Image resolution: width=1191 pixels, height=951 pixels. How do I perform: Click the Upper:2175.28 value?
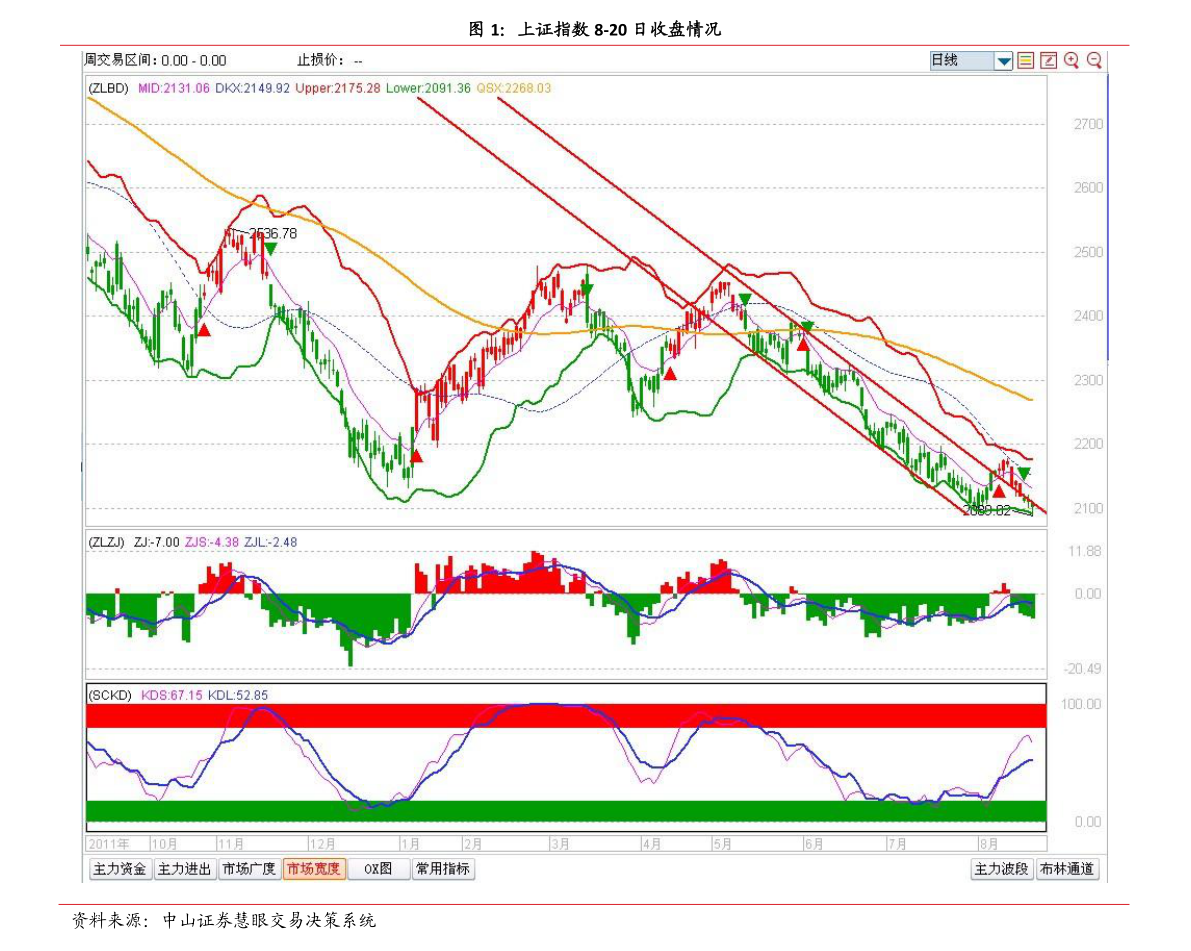[x=338, y=88]
